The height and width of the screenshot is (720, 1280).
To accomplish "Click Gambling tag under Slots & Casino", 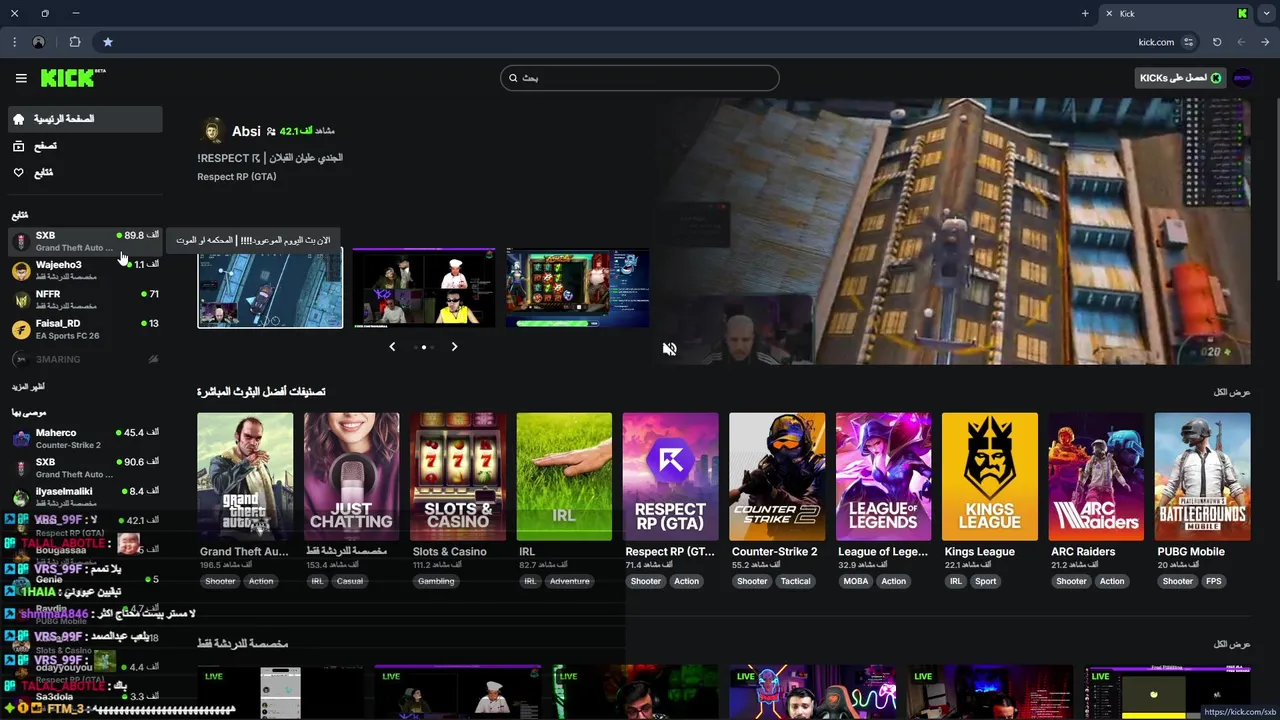I will (x=436, y=581).
